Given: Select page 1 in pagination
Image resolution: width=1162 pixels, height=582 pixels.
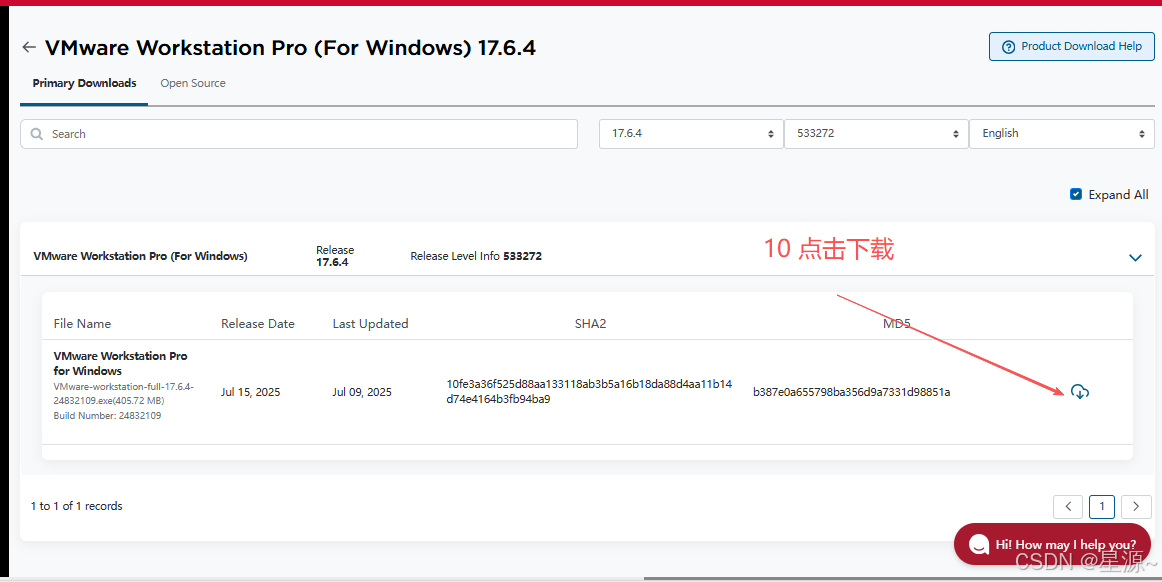Looking at the screenshot, I should (x=1102, y=506).
